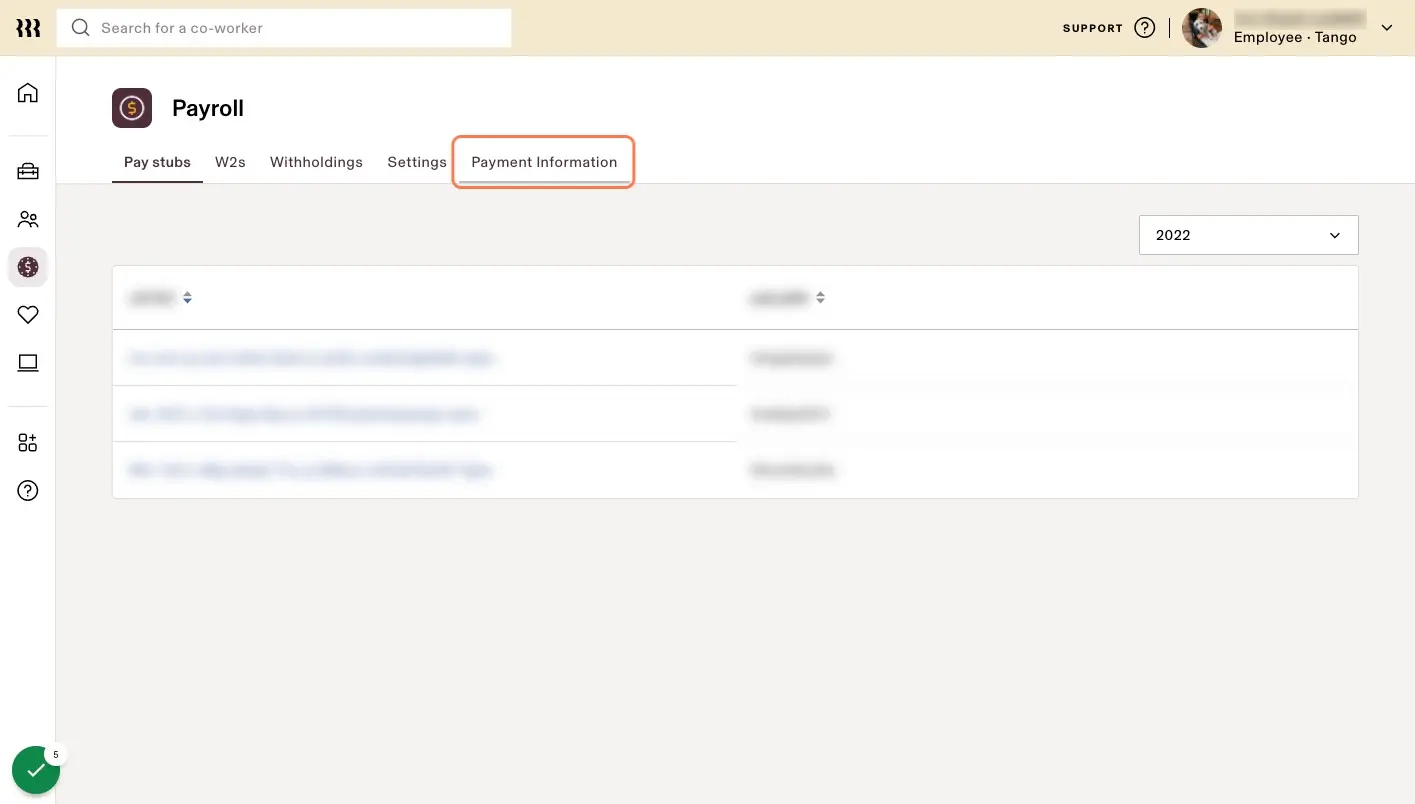Viewport: 1415px width, 804px height.
Task: Switch to the W2s tab
Action: click(230, 162)
